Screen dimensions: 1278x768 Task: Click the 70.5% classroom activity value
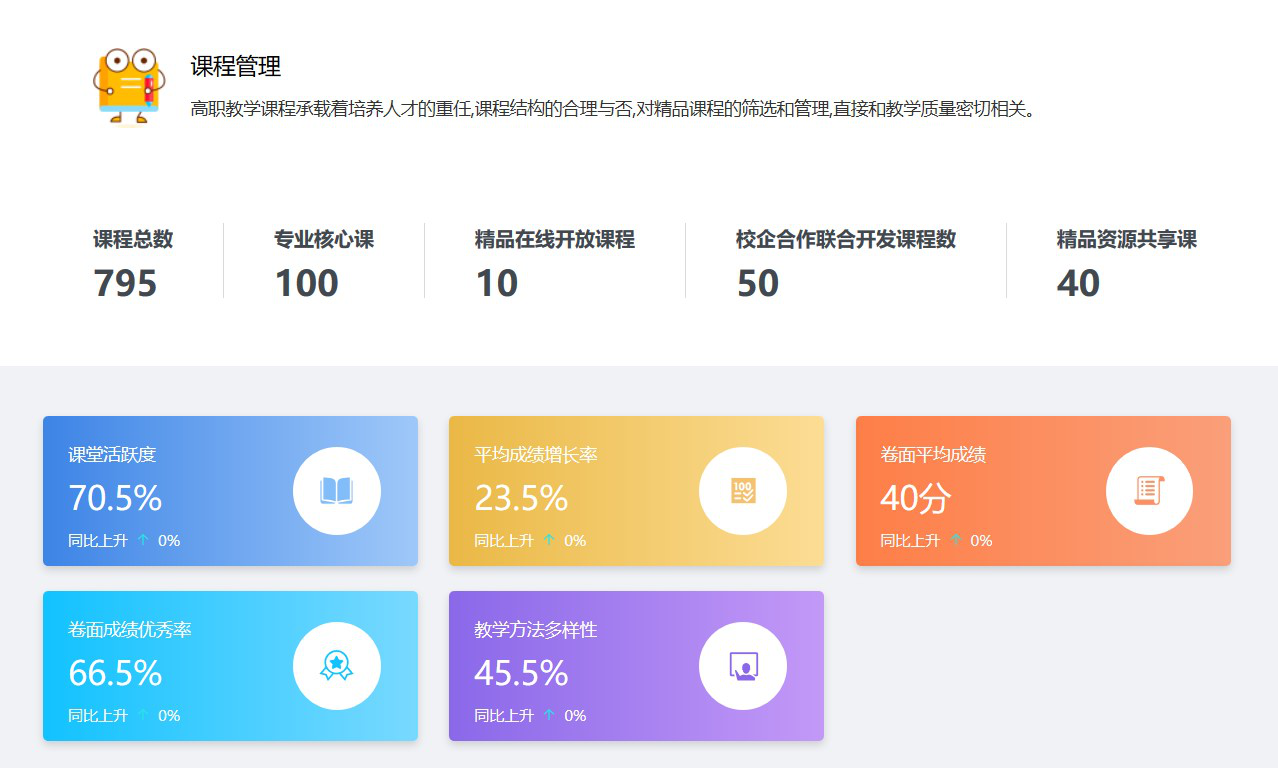[115, 498]
